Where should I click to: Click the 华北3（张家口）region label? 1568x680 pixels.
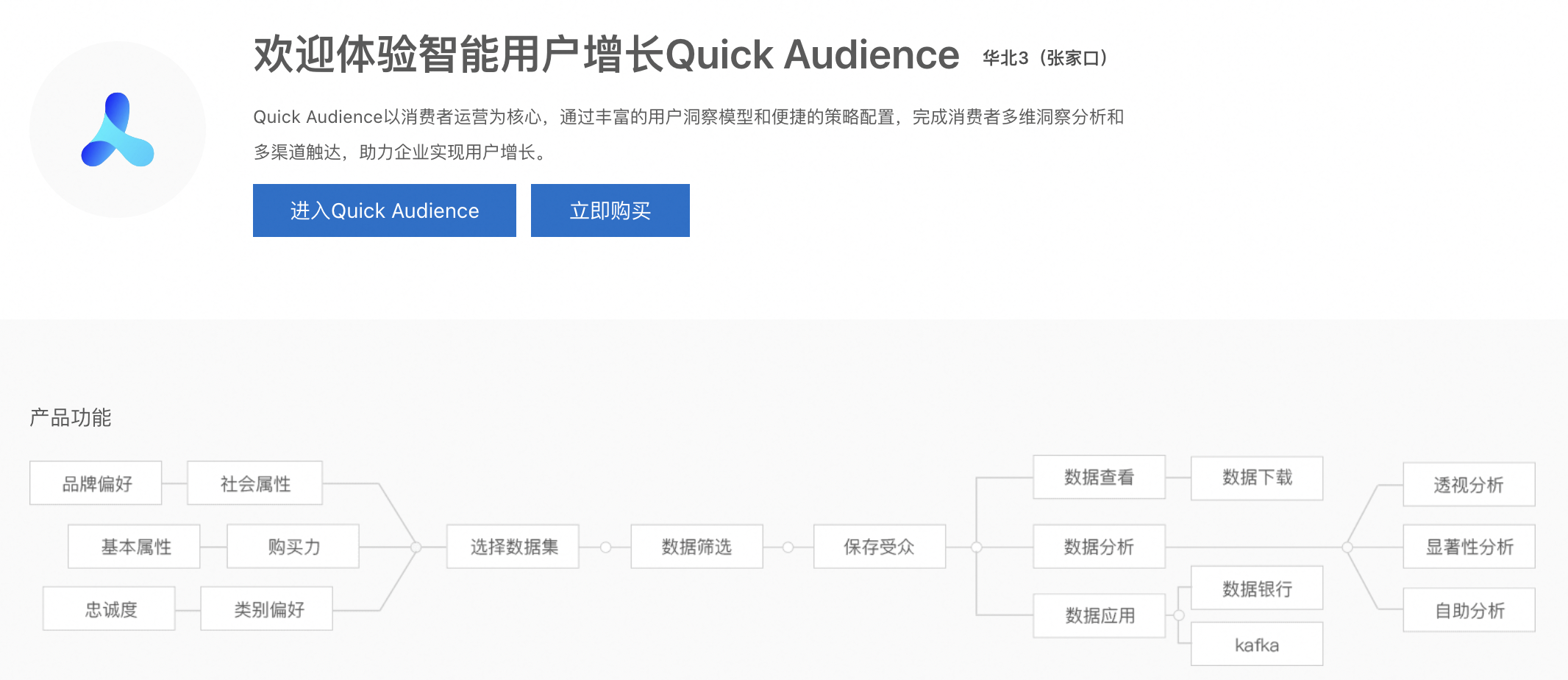tap(1046, 58)
